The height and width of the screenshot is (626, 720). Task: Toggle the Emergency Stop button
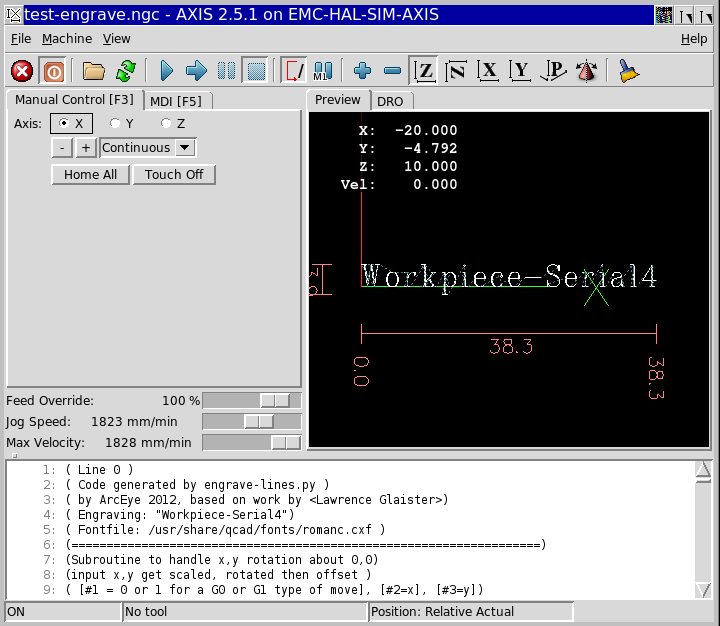tap(22, 71)
